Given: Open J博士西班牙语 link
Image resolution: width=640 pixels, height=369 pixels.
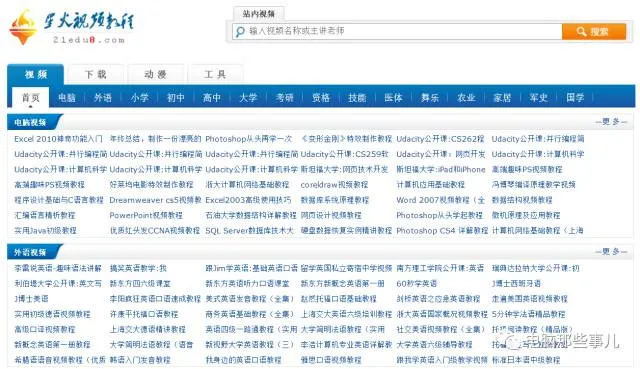Looking at the screenshot, I should 516,283.
